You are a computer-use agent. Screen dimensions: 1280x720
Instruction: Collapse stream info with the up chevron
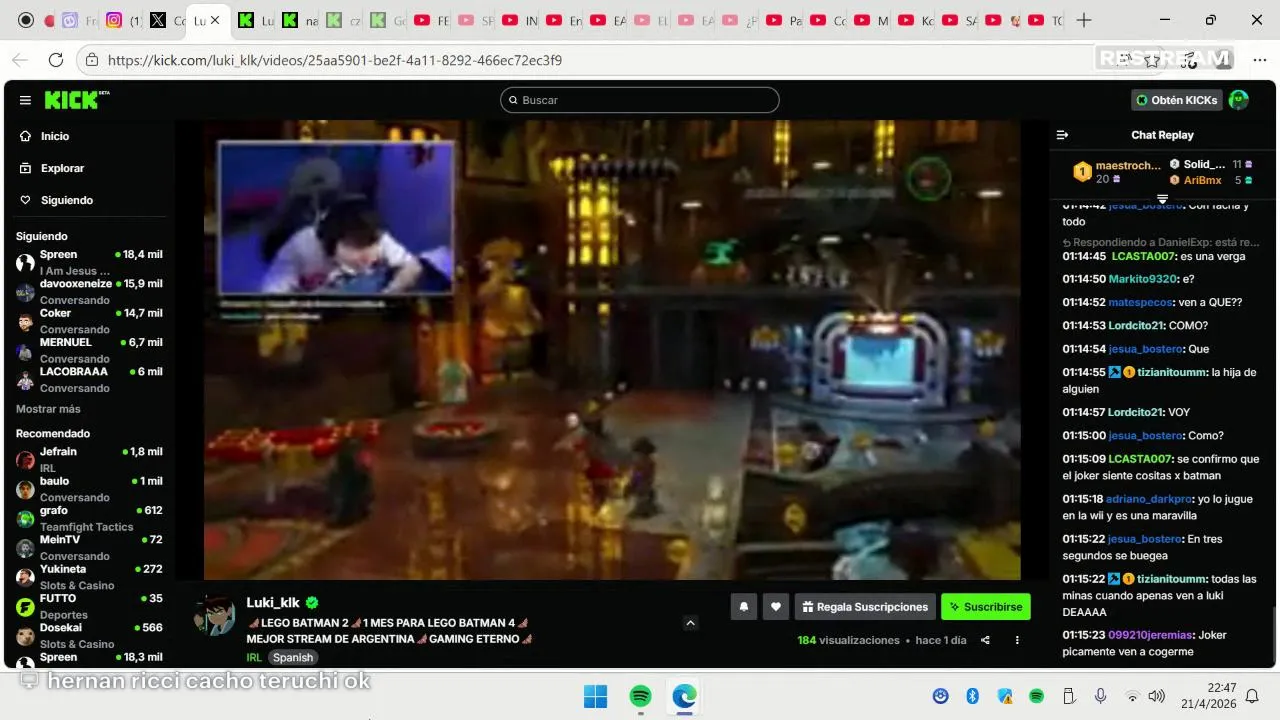click(690, 623)
